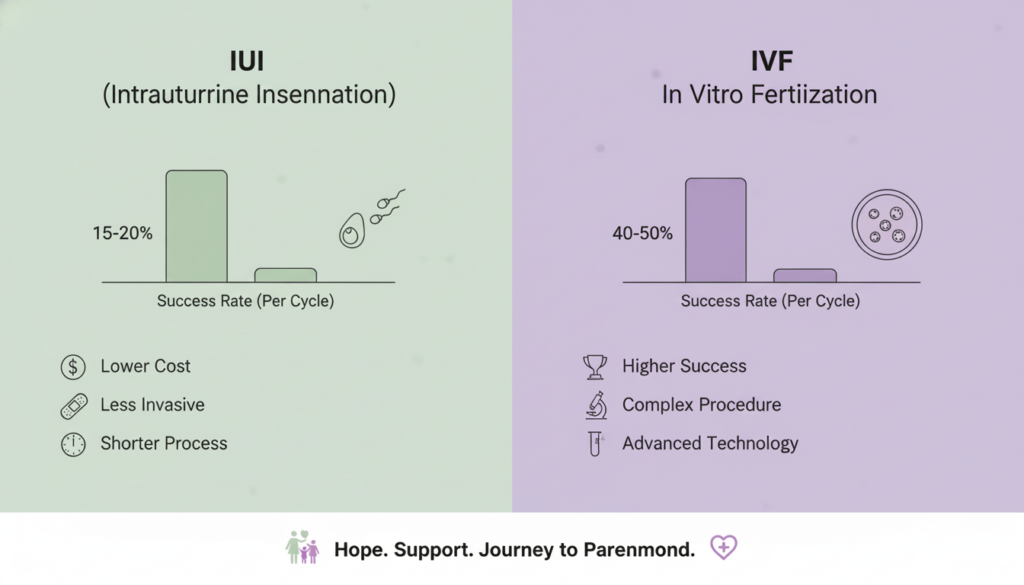The height and width of the screenshot is (585, 1024).
Task: Click the short purple IVF bar
Action: (x=805, y=275)
